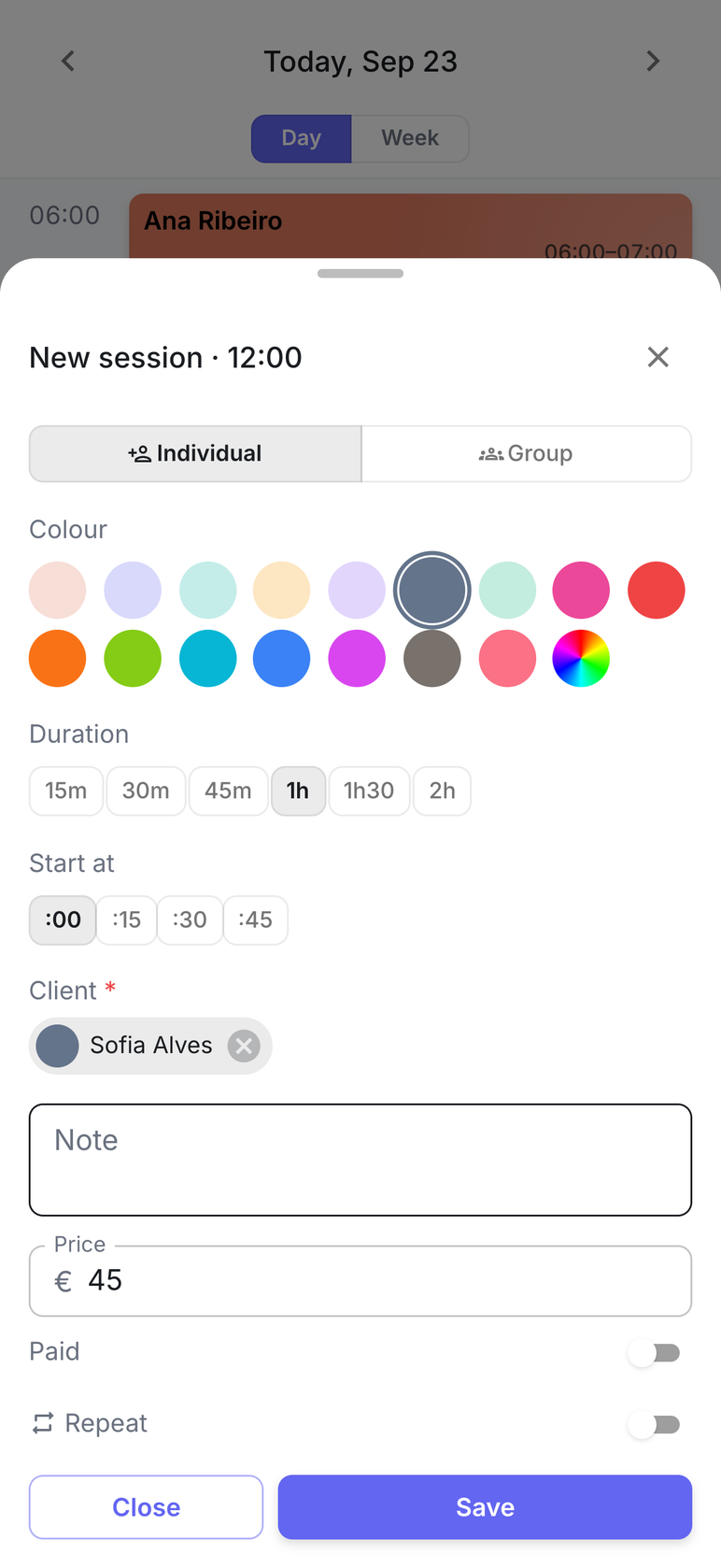Switch calendar to Week view
The height and width of the screenshot is (1568, 721).
410,138
